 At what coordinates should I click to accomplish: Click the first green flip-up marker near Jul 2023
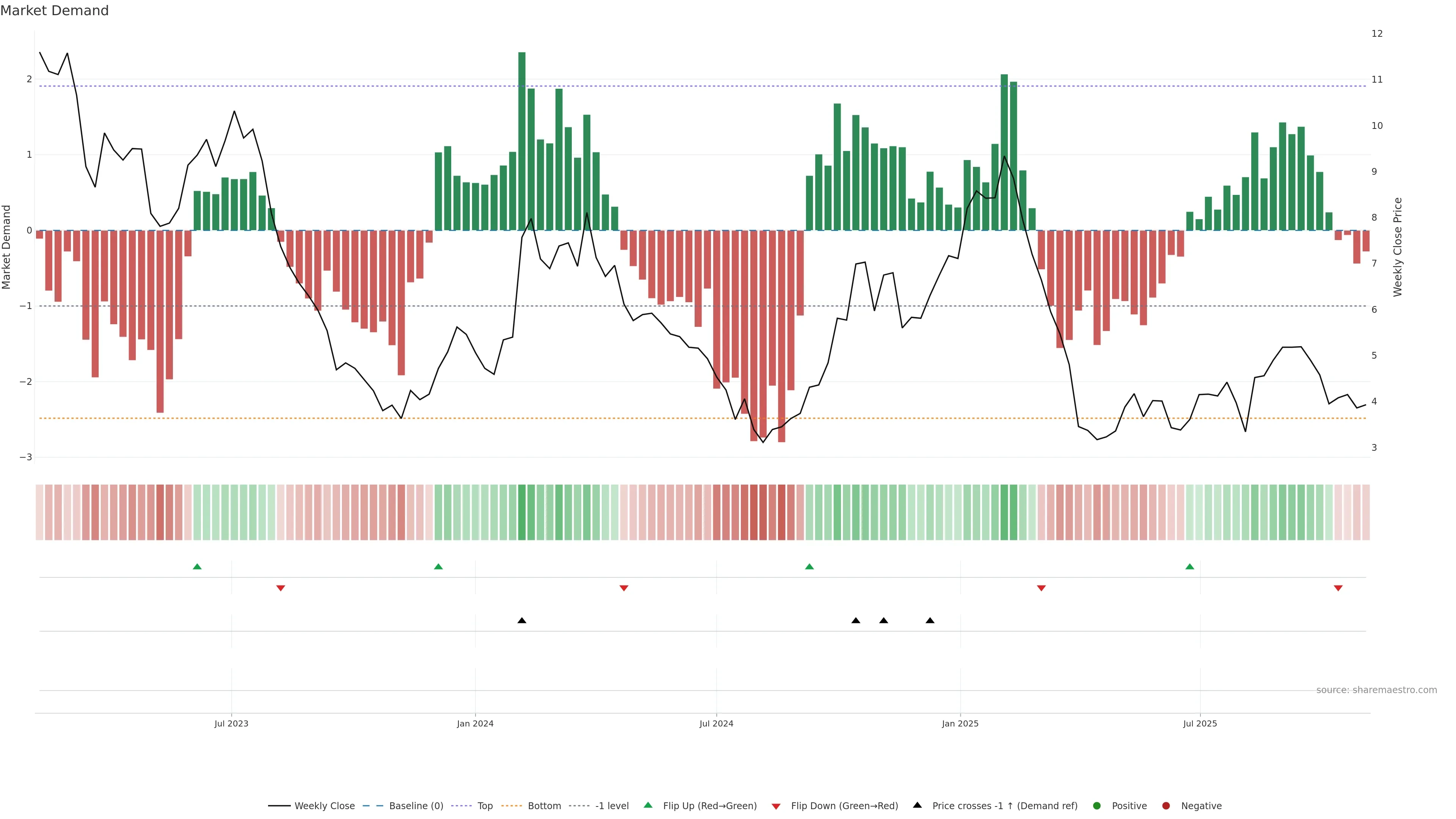[x=197, y=566]
